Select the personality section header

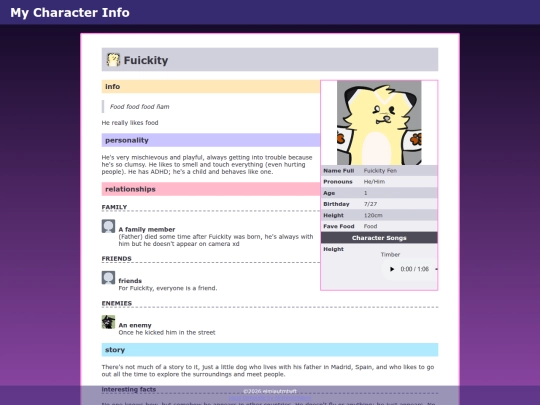pos(211,140)
